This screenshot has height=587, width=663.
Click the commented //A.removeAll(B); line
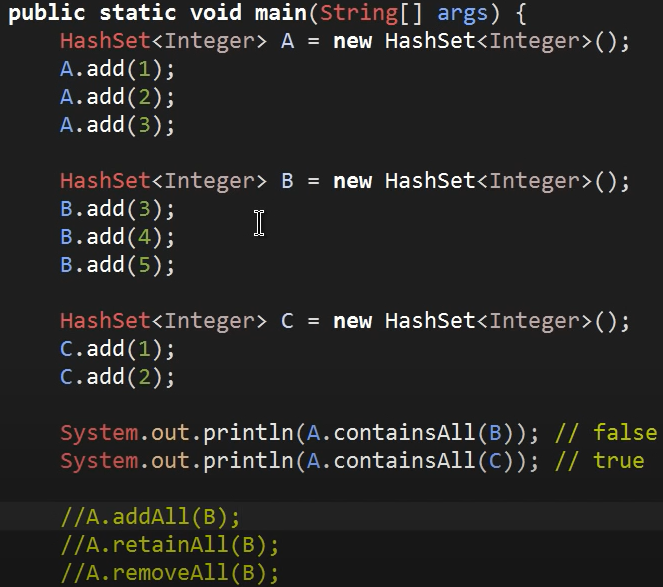170,573
